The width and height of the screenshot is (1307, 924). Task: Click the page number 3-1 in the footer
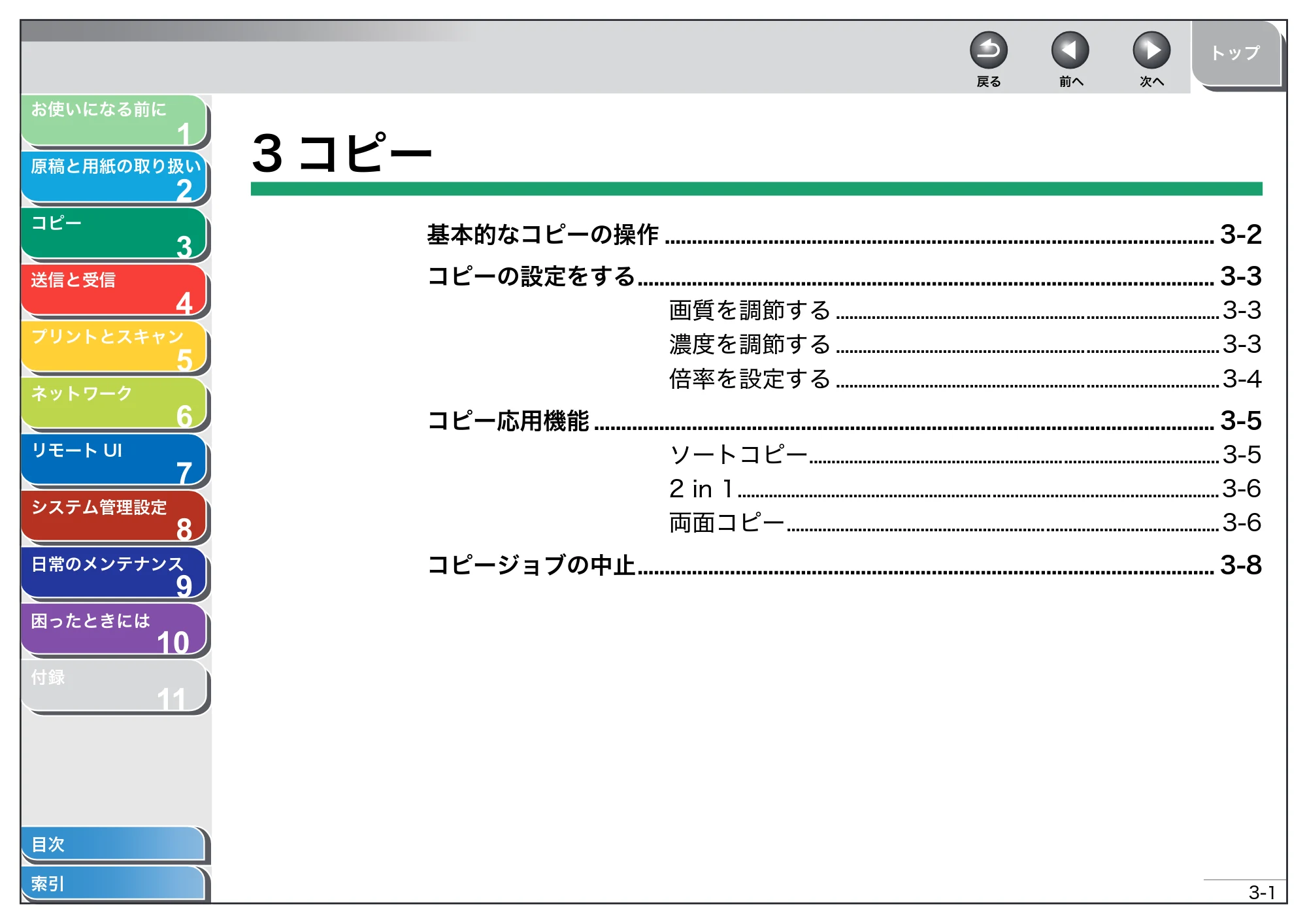pyautogui.click(x=1261, y=893)
